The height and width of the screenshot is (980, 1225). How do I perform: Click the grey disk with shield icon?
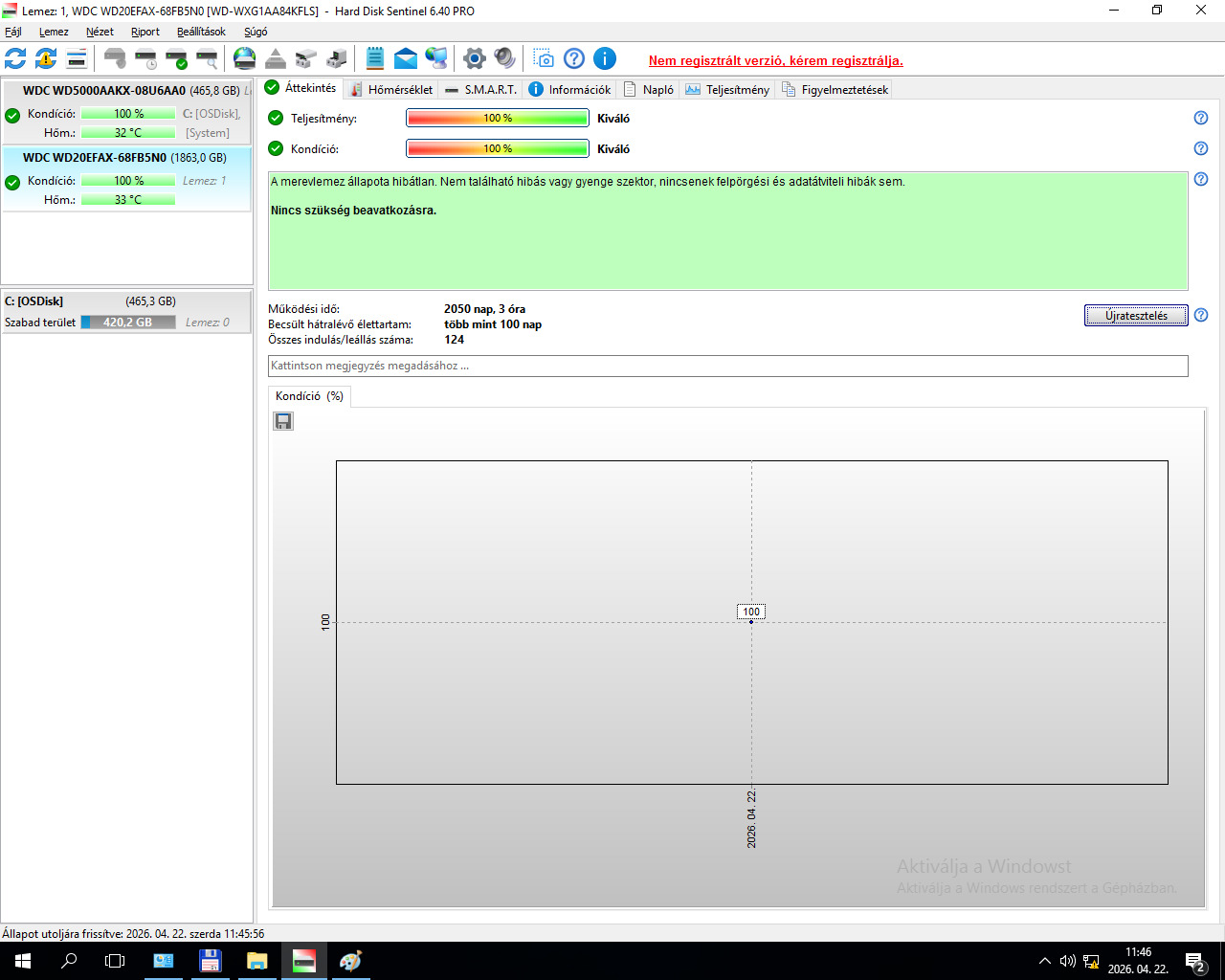[115, 59]
